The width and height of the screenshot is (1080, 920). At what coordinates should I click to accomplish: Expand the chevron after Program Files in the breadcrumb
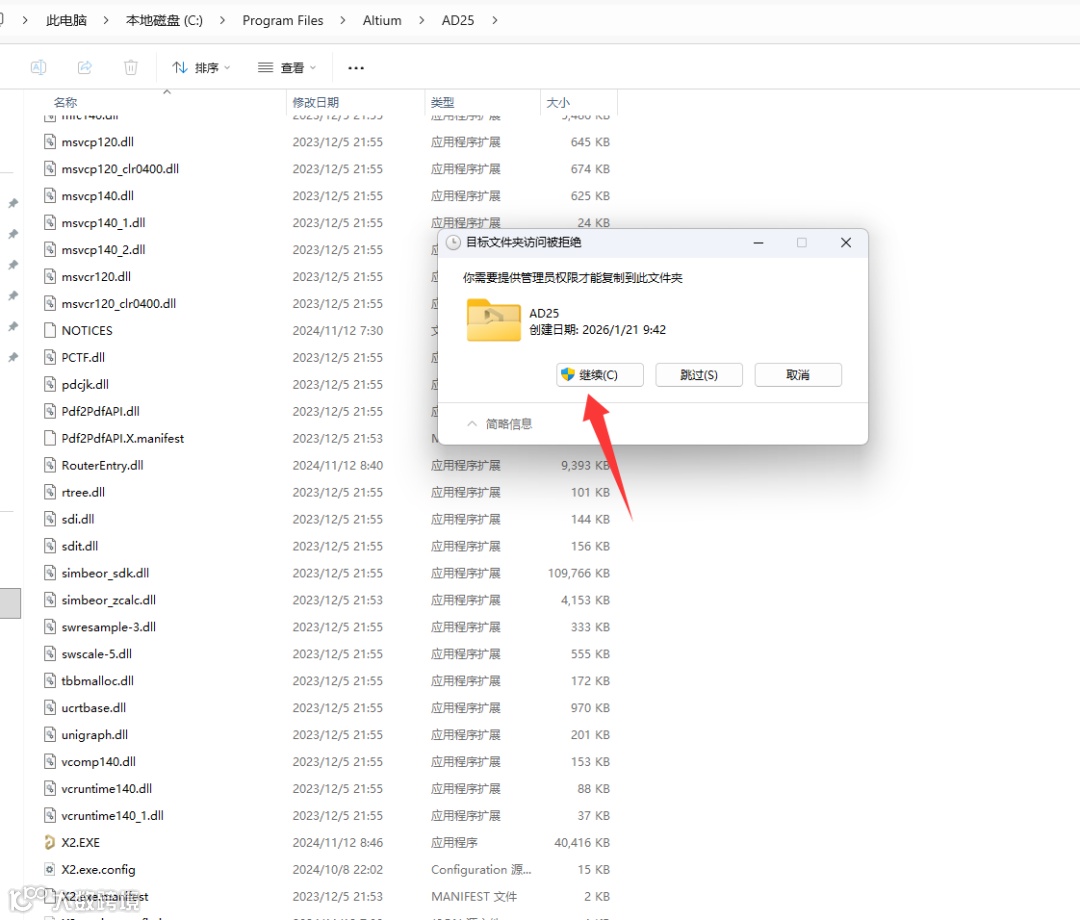(x=343, y=21)
